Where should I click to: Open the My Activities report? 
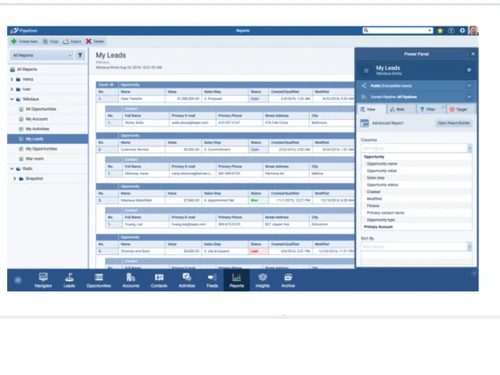pos(37,129)
